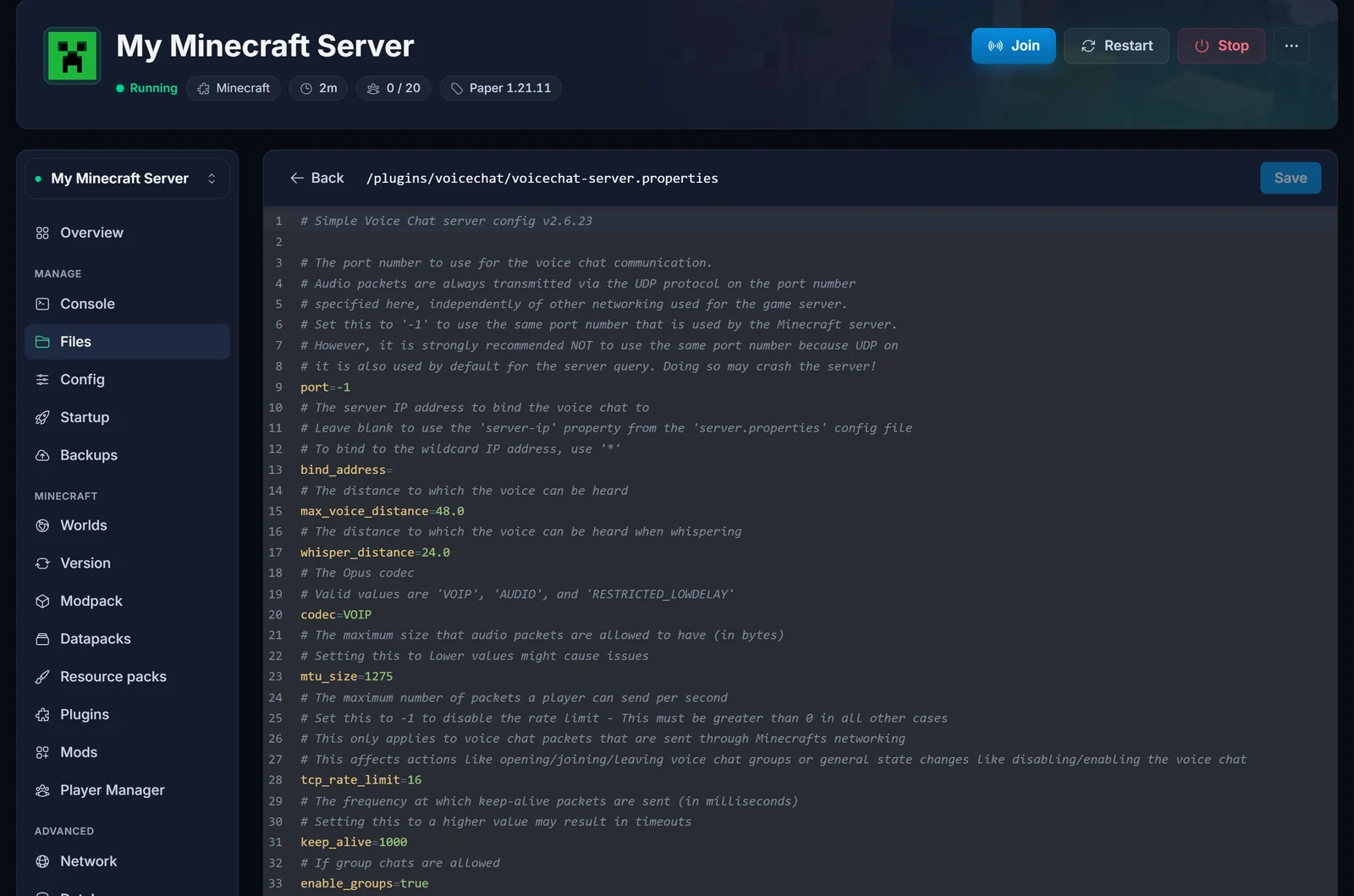Open the Backups page

(127, 455)
